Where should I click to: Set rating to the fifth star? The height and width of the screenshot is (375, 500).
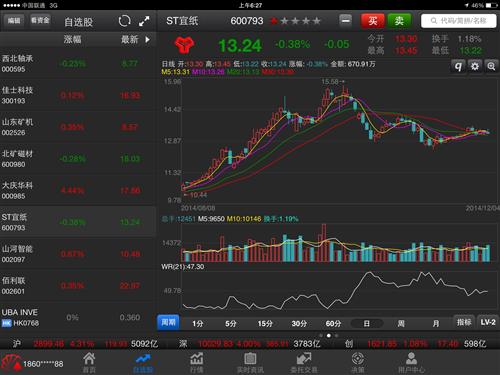coord(317,21)
